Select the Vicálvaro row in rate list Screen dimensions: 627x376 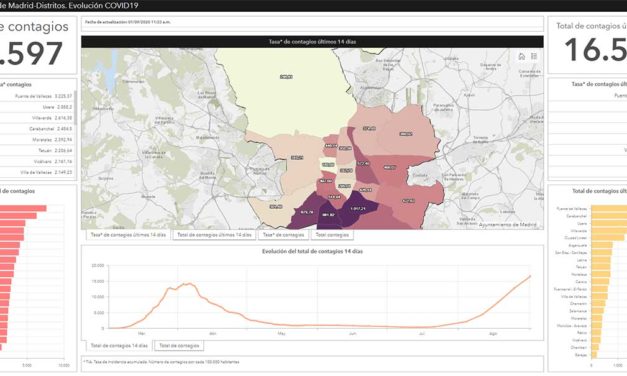pyautogui.click(x=37, y=161)
